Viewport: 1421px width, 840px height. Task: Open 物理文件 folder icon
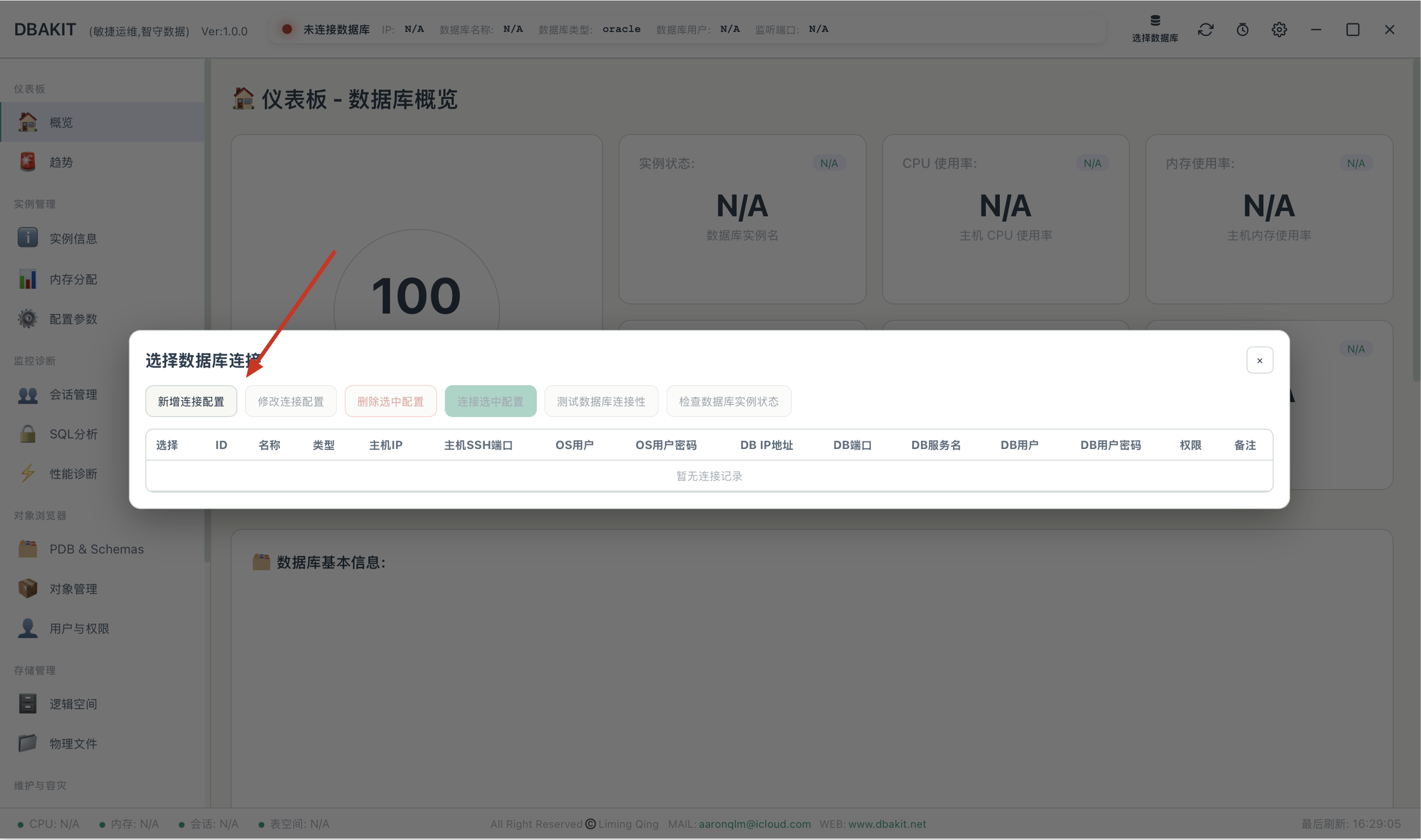pos(27,743)
